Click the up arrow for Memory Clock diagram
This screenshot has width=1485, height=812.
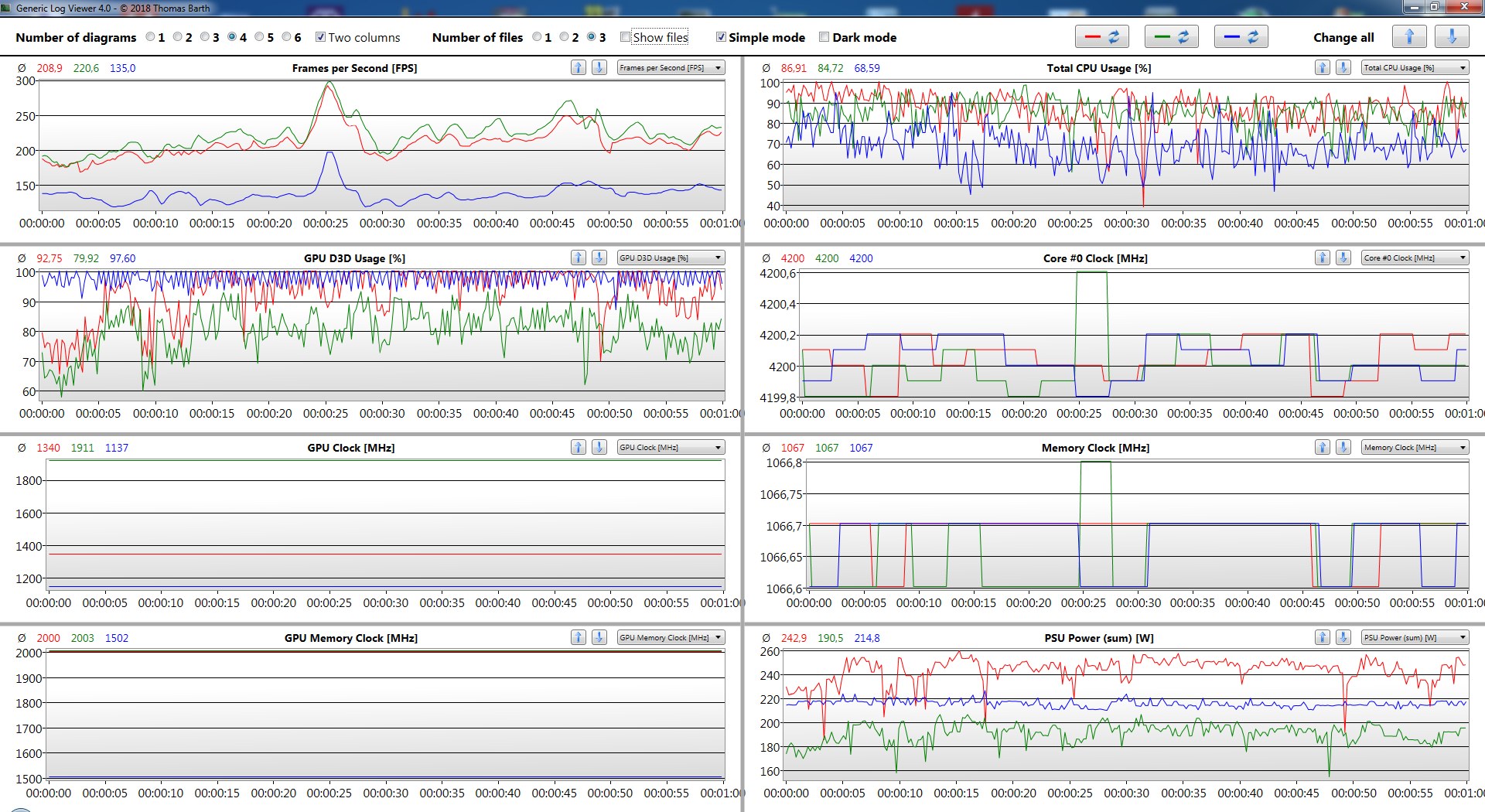[1323, 447]
